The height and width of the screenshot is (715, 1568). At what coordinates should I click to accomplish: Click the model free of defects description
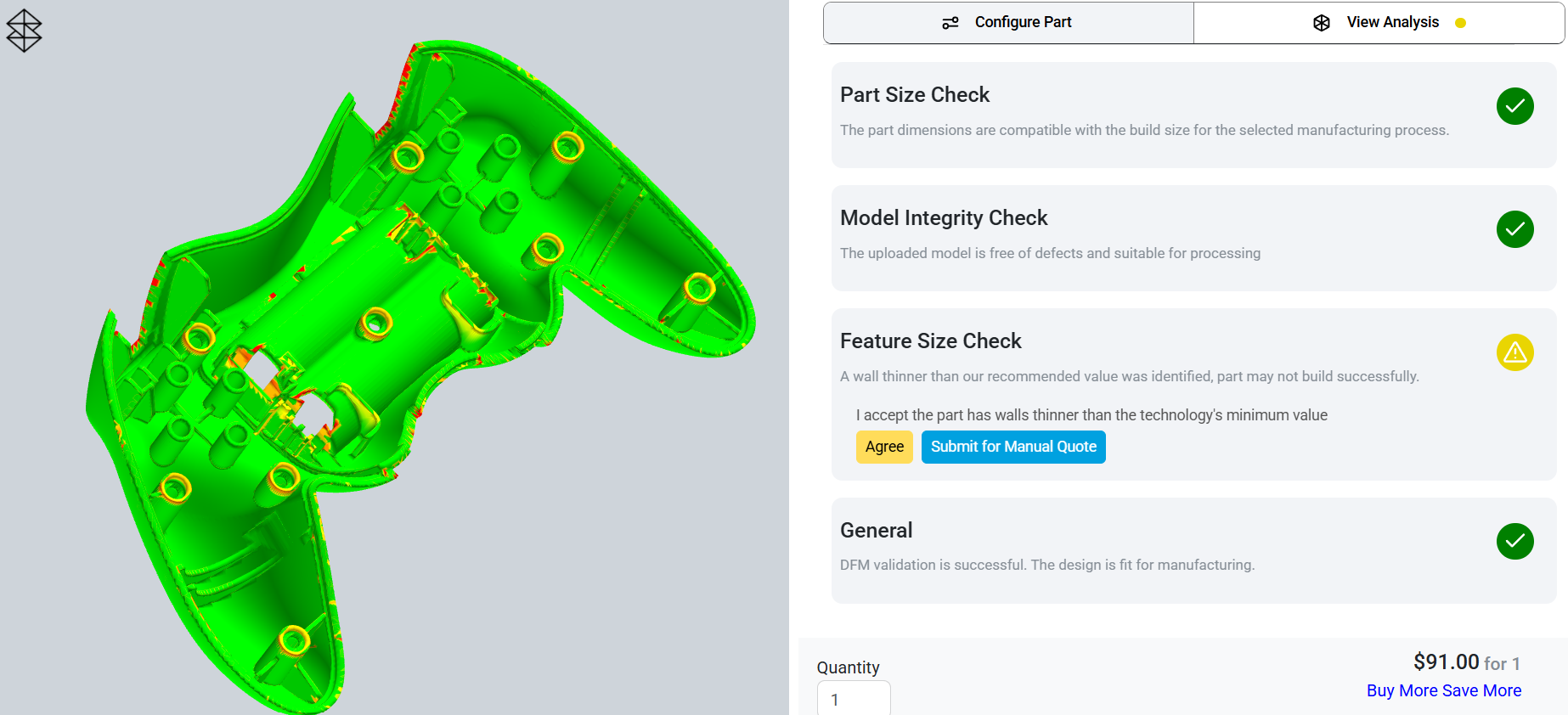[1050, 253]
